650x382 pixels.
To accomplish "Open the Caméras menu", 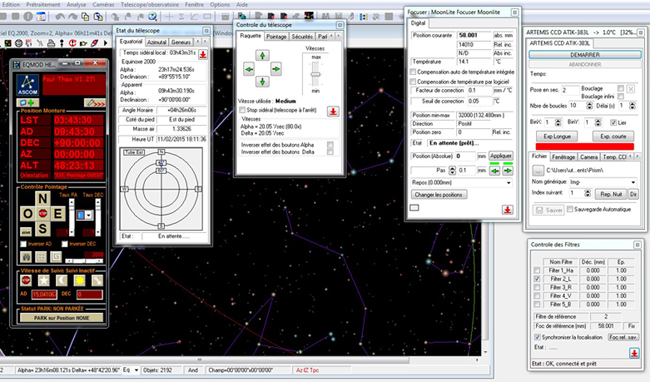I will (x=103, y=5).
